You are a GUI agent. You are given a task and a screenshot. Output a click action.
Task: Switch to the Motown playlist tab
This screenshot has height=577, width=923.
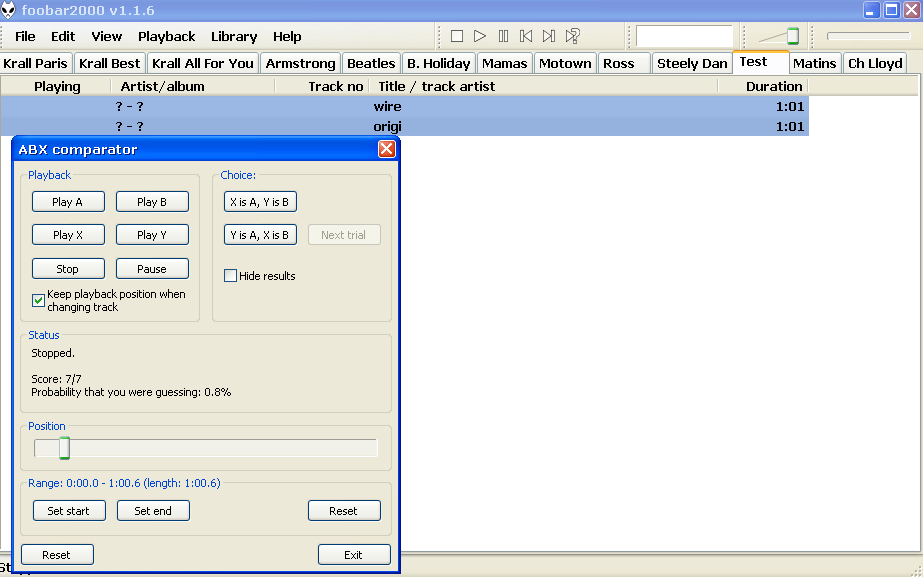[565, 63]
